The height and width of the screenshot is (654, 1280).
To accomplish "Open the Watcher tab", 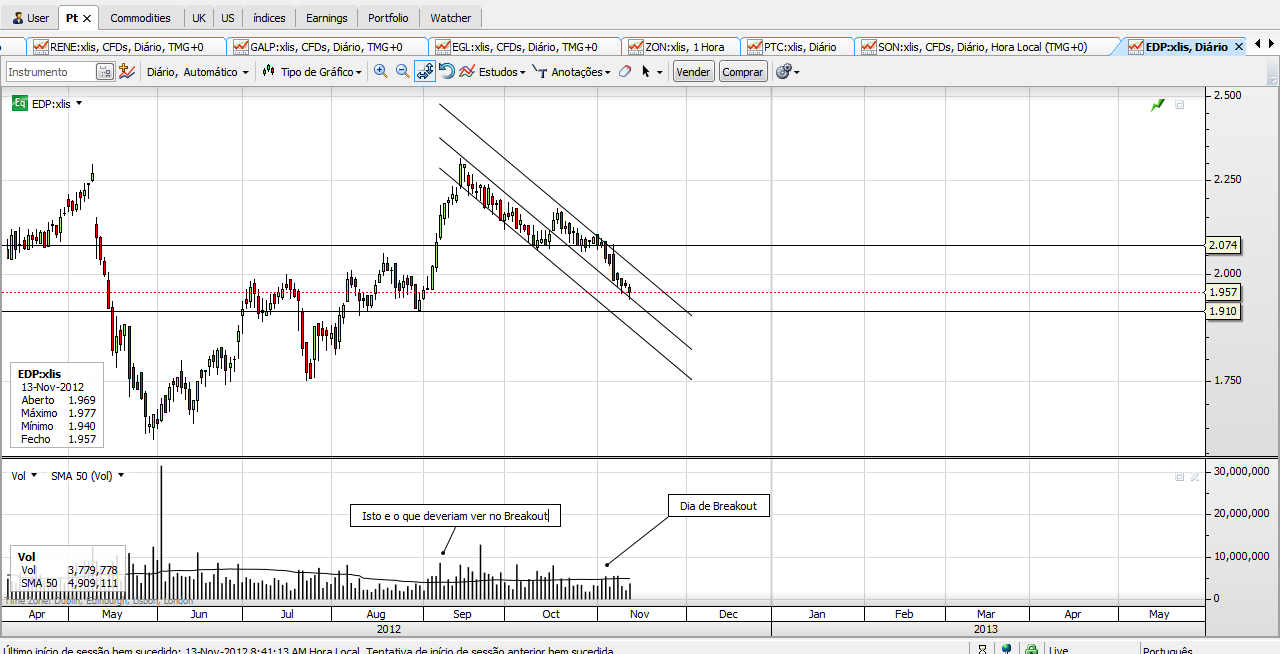I will [x=451, y=18].
